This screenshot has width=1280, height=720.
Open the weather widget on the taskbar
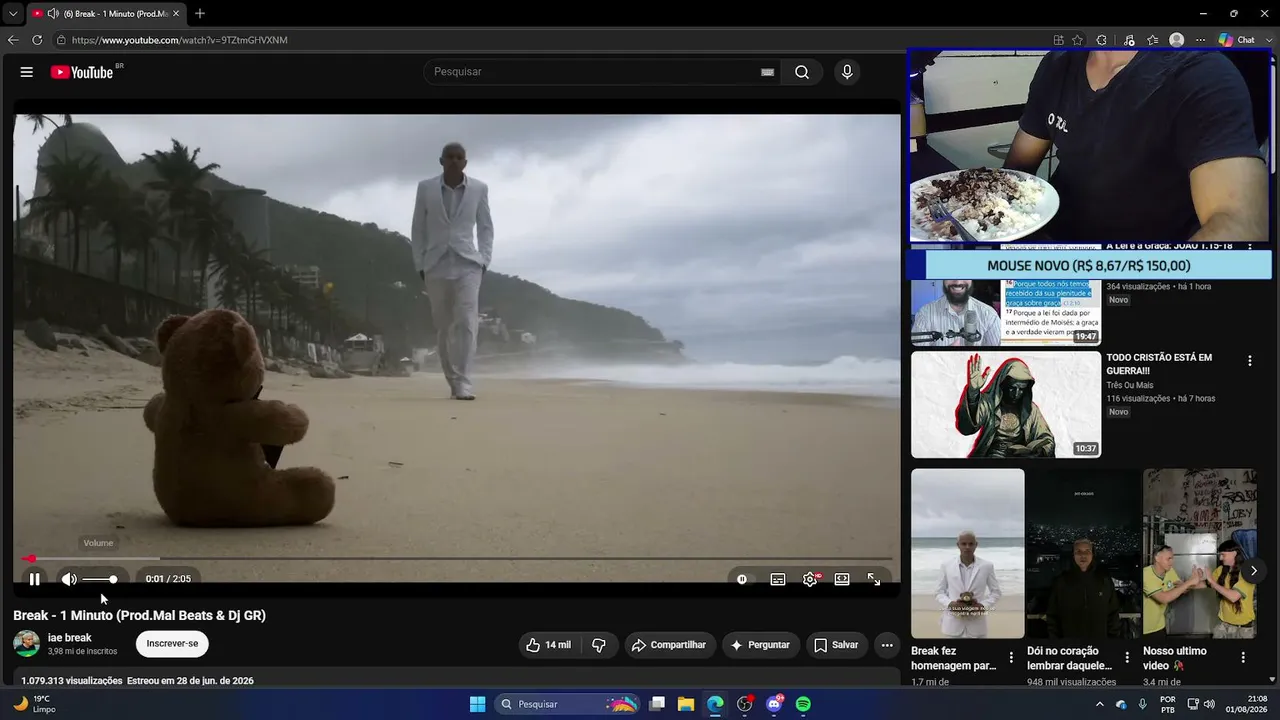tap(34, 704)
